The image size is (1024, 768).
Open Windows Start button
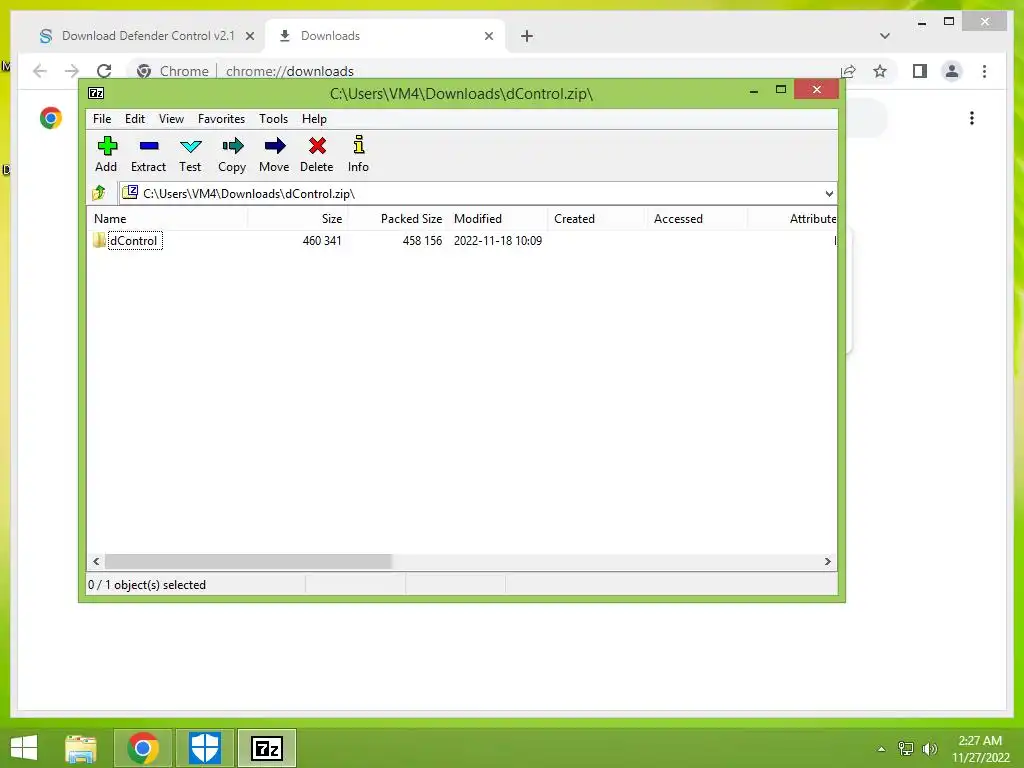[x=24, y=748]
